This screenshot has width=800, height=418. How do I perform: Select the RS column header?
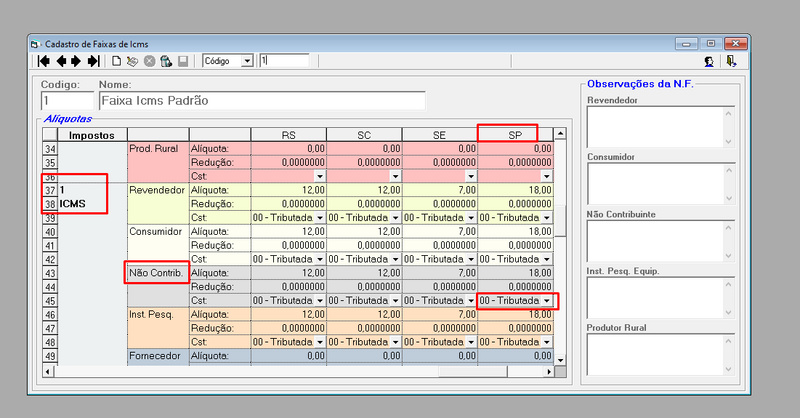coord(288,135)
